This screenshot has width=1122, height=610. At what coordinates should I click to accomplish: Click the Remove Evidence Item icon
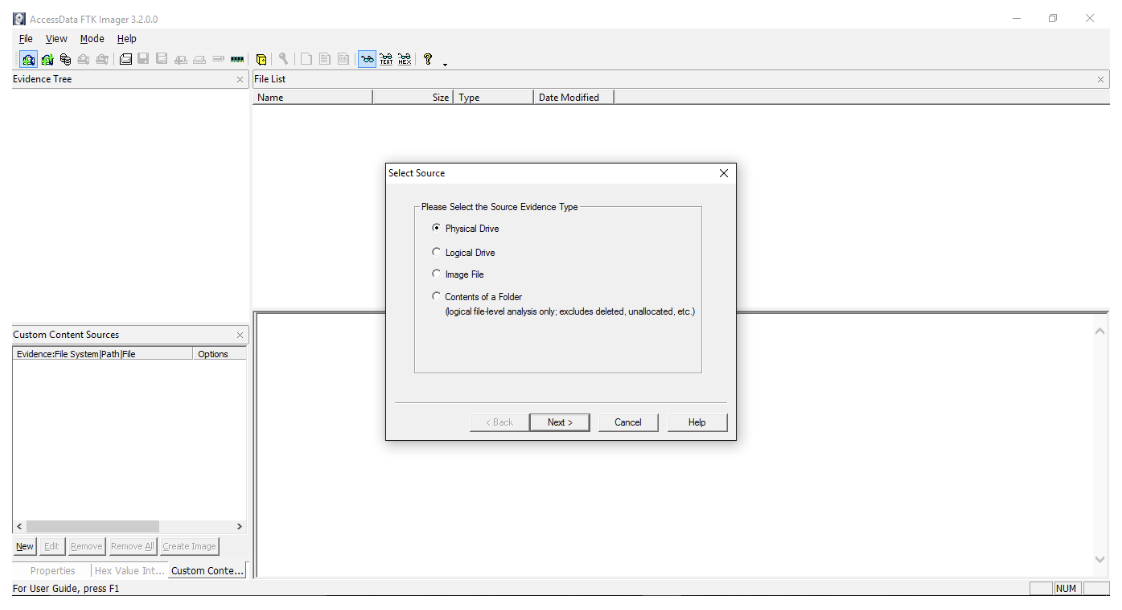[x=84, y=59]
